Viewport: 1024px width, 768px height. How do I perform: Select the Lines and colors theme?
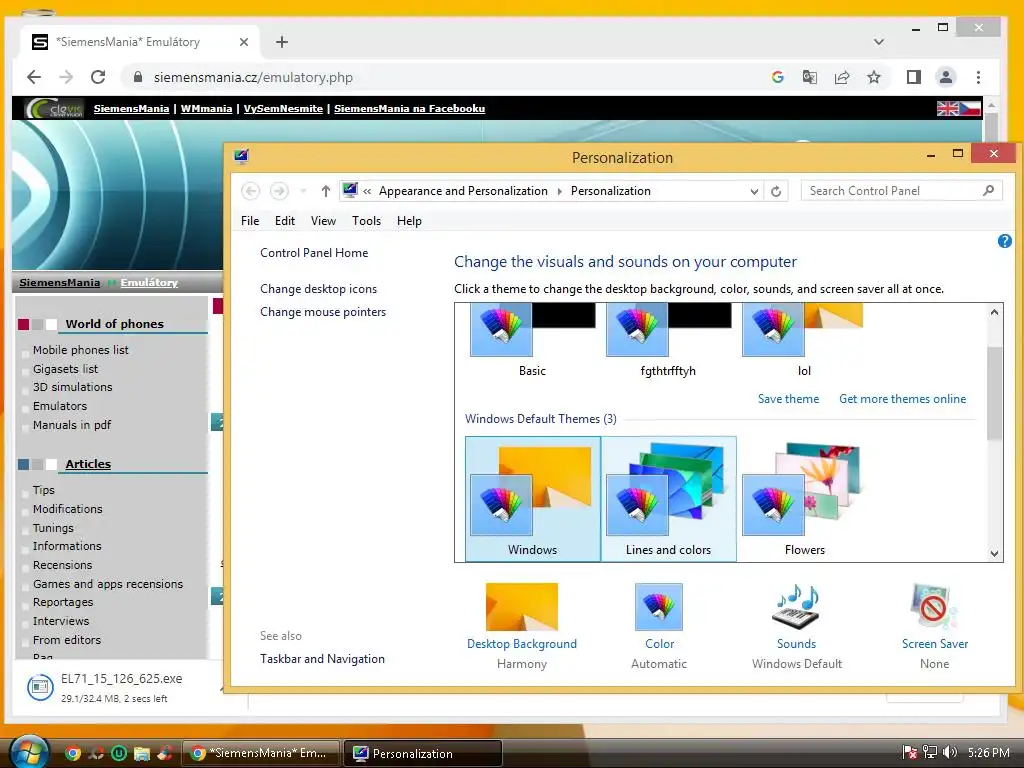point(669,499)
